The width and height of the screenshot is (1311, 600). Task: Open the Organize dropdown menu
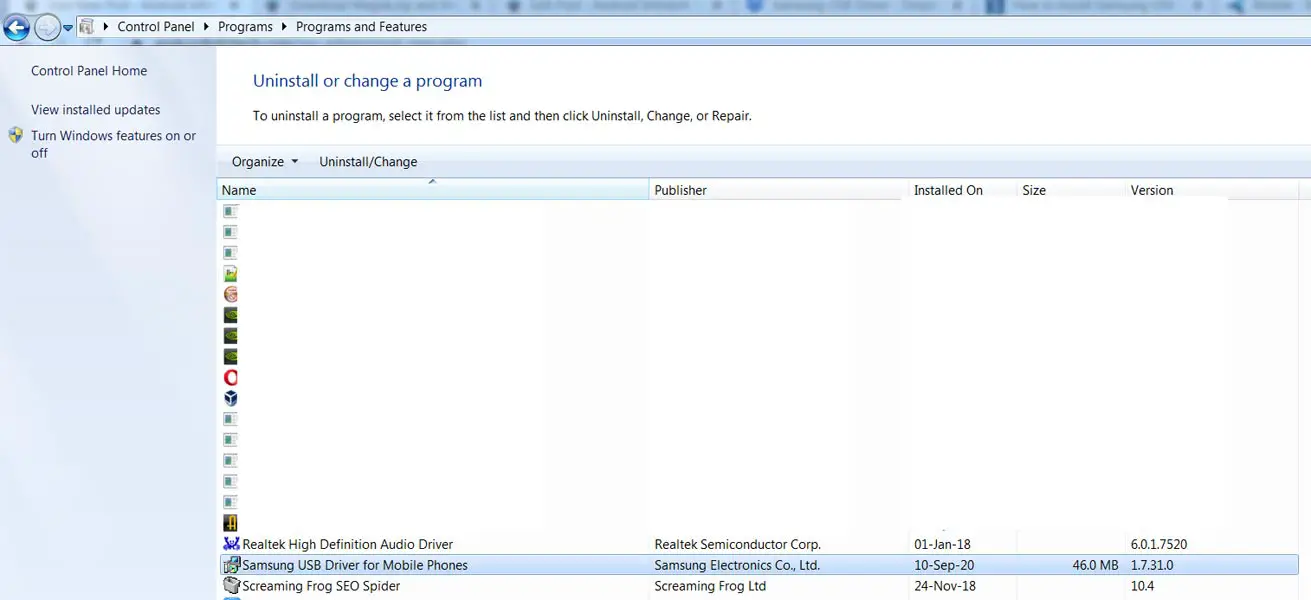pyautogui.click(x=265, y=162)
